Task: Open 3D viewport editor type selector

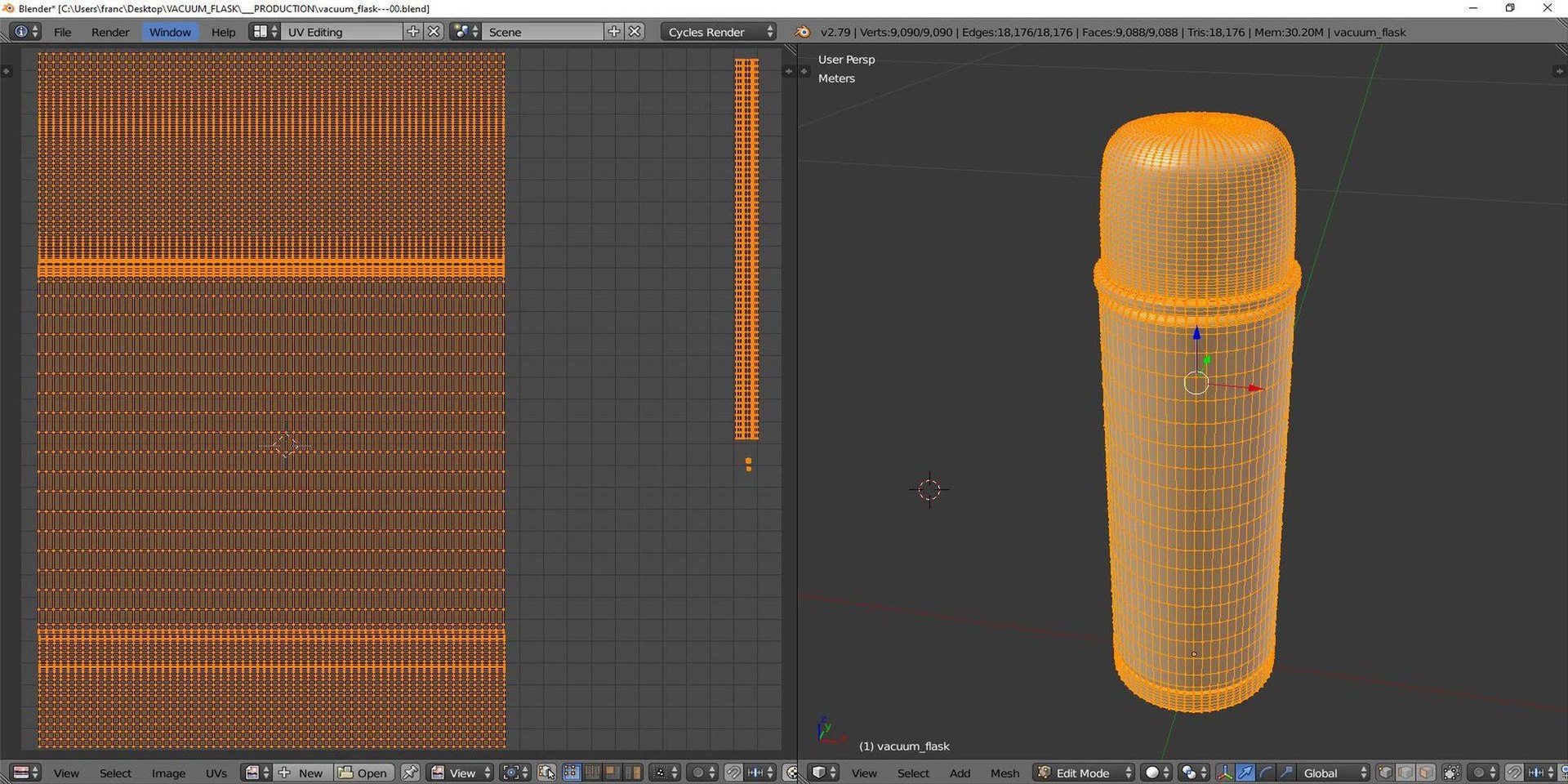Action: [x=823, y=773]
